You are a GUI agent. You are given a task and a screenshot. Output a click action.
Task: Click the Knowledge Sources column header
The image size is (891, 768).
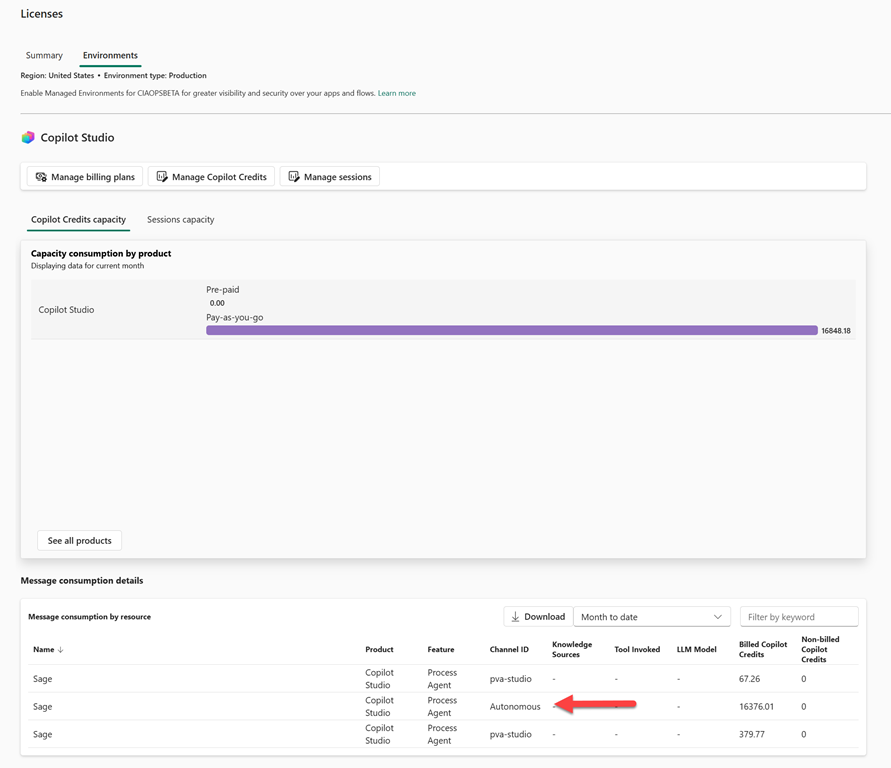tap(572, 649)
